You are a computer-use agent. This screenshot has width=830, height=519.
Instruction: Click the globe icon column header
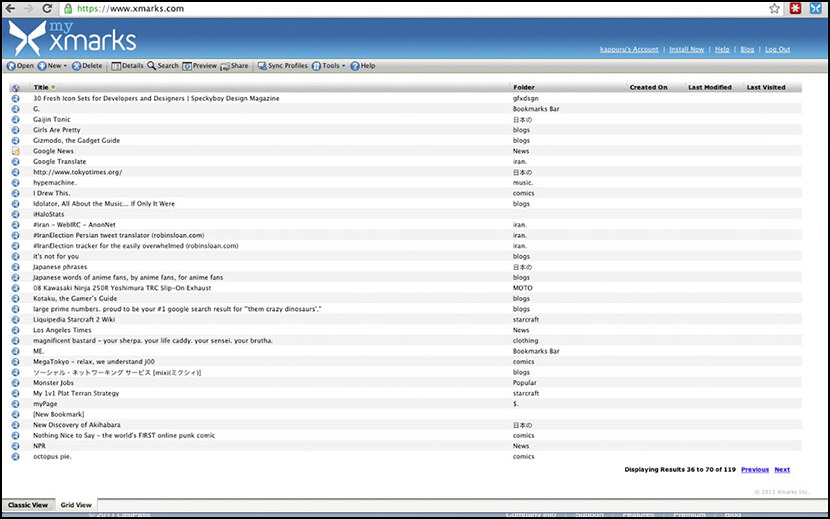[x=15, y=88]
